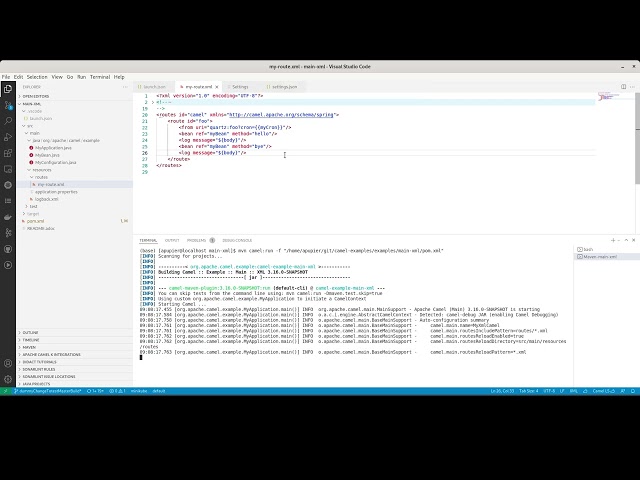Open the GitHub view in activity bar
640x480 pixels.
(8, 249)
